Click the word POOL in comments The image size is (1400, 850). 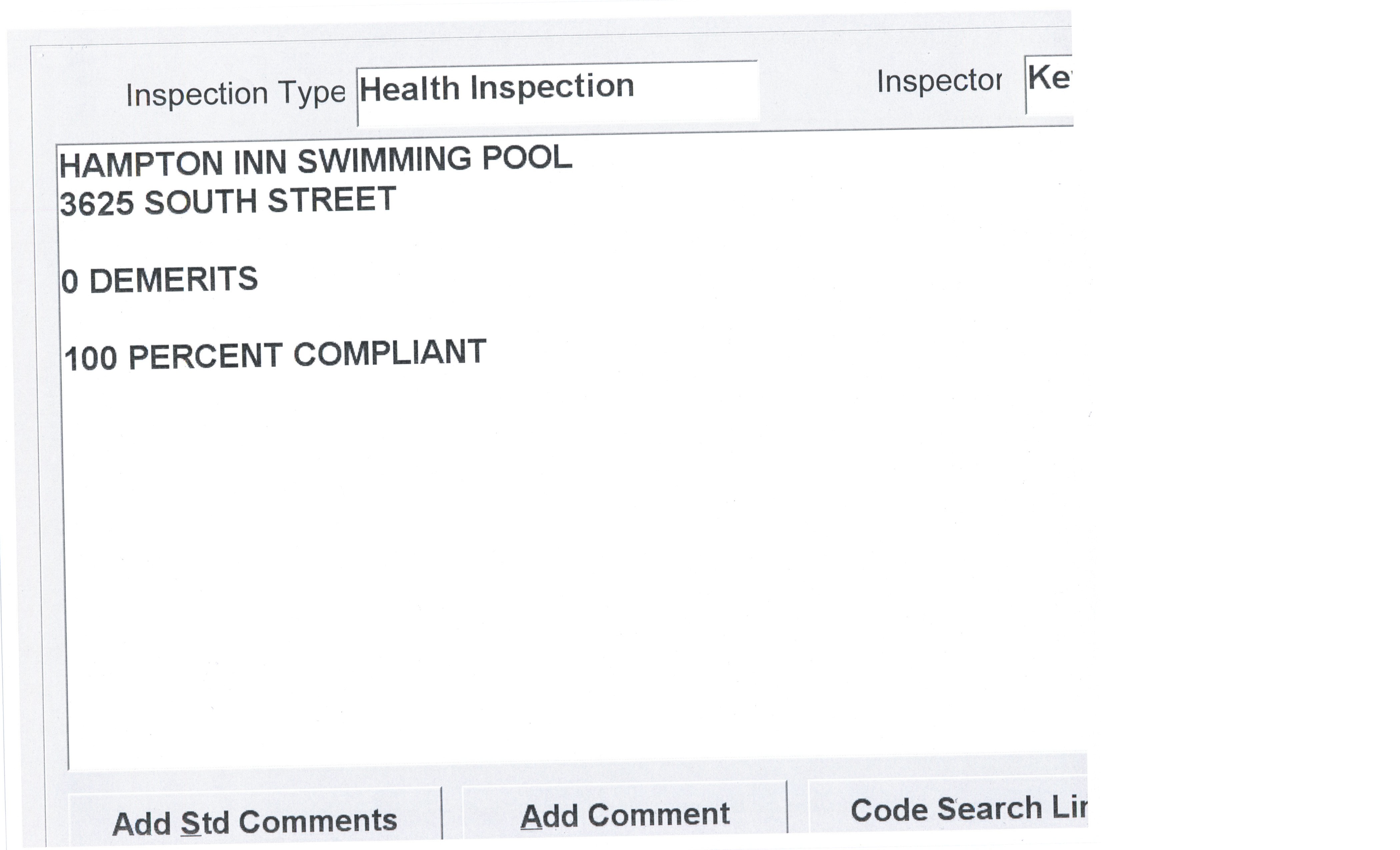[527, 157]
